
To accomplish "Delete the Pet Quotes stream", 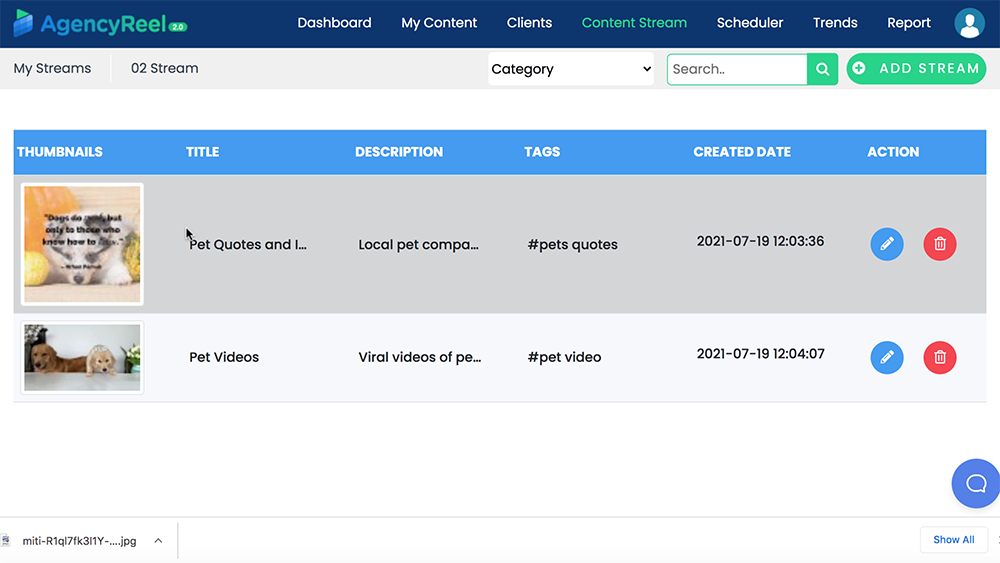I will click(939, 244).
